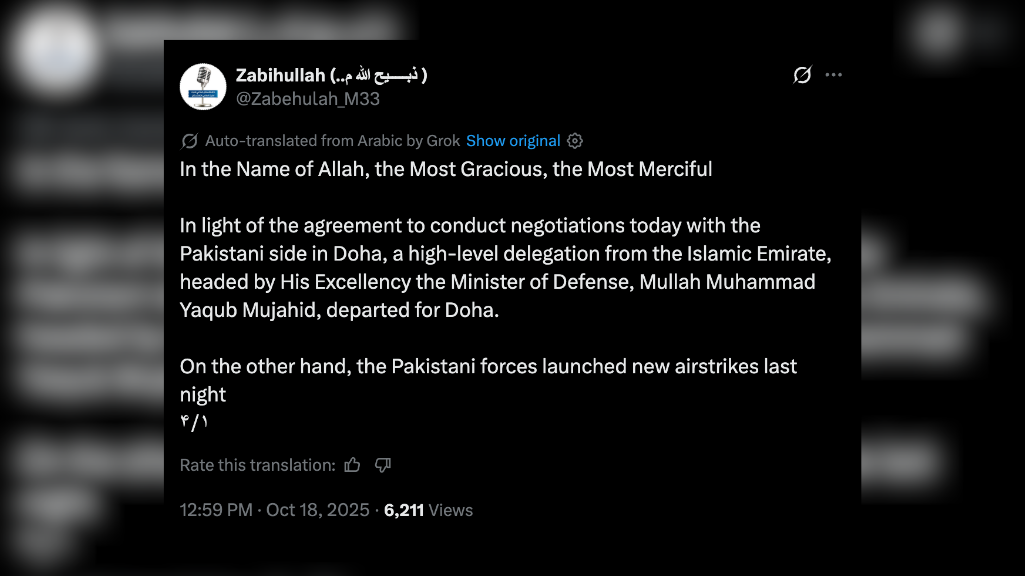Open the three-dot More options menu

(833, 75)
